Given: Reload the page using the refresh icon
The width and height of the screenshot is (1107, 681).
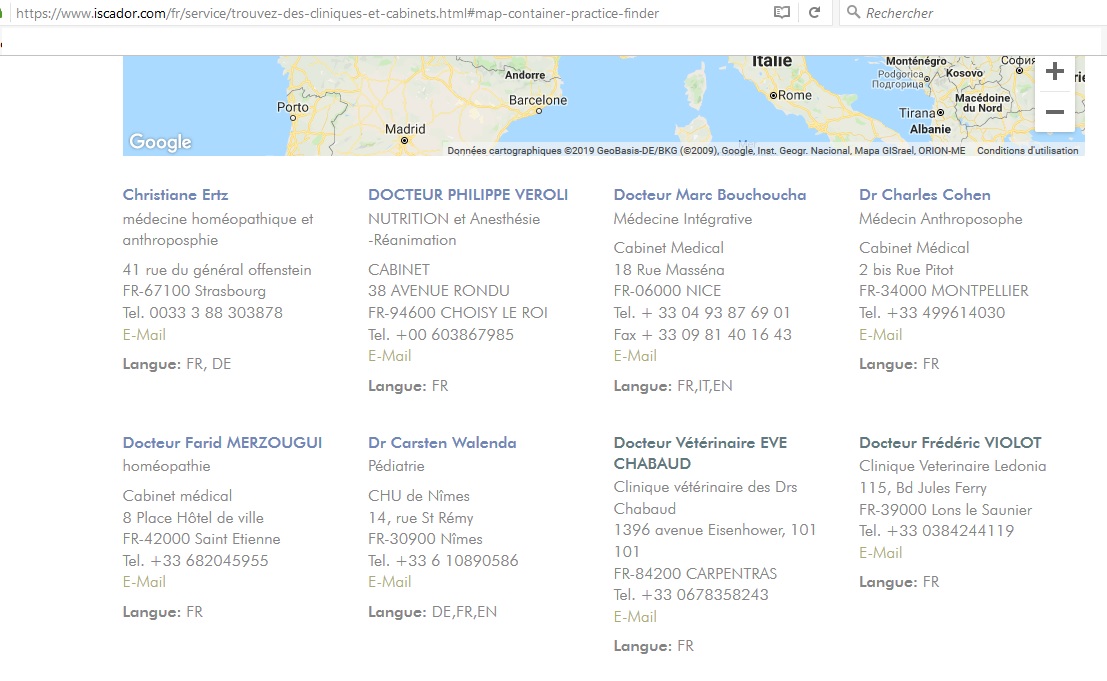Looking at the screenshot, I should click(x=815, y=13).
